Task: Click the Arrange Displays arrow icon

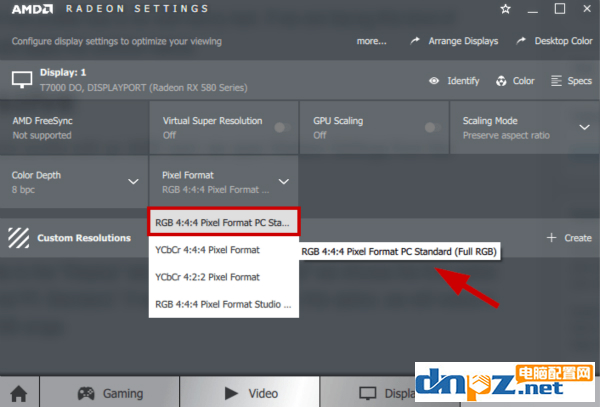Action: pyautogui.click(x=415, y=41)
